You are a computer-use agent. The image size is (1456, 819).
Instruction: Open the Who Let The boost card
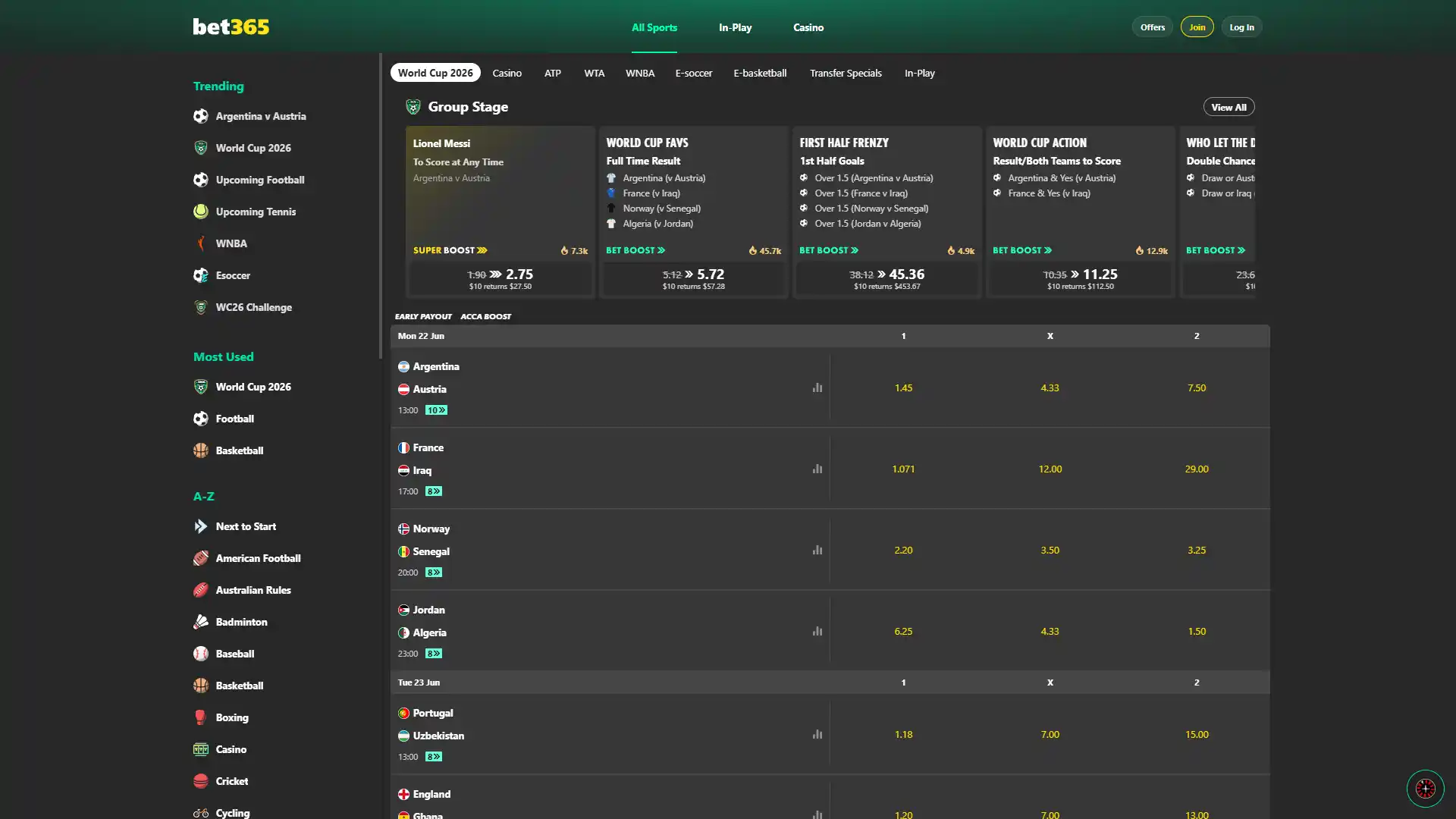pos(1219,212)
